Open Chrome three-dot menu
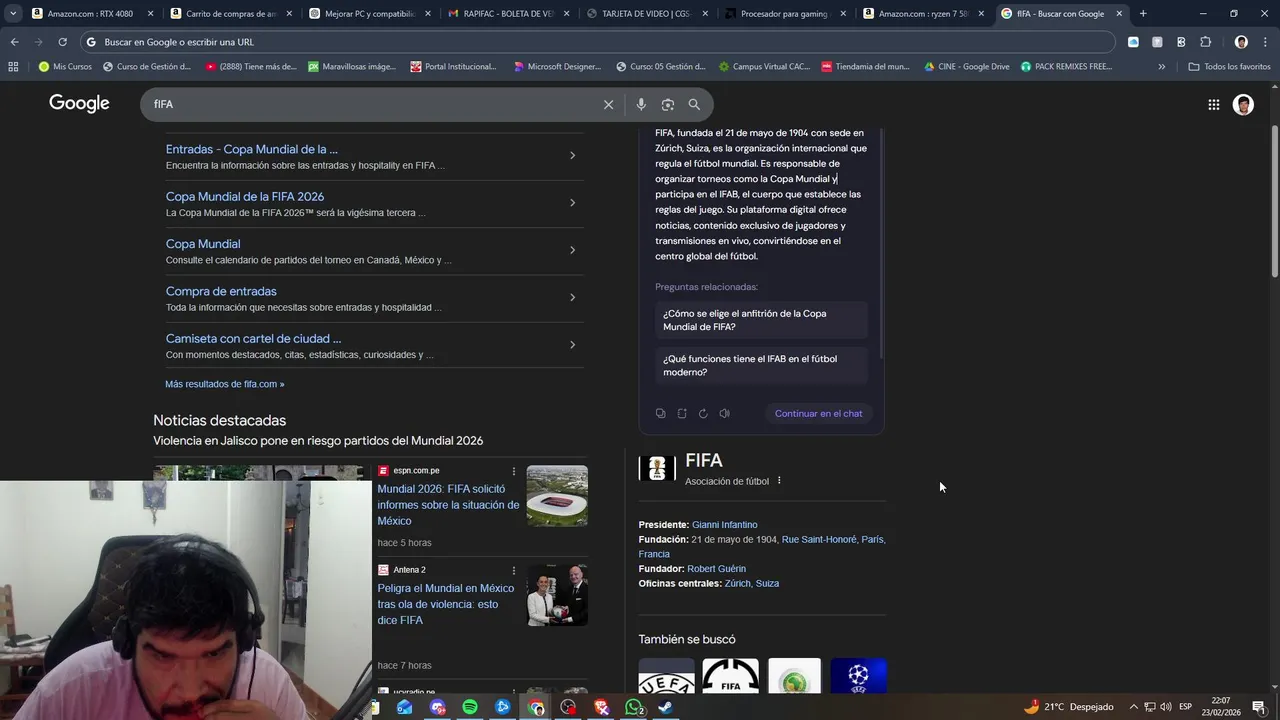1280x720 pixels. [x=1265, y=42]
